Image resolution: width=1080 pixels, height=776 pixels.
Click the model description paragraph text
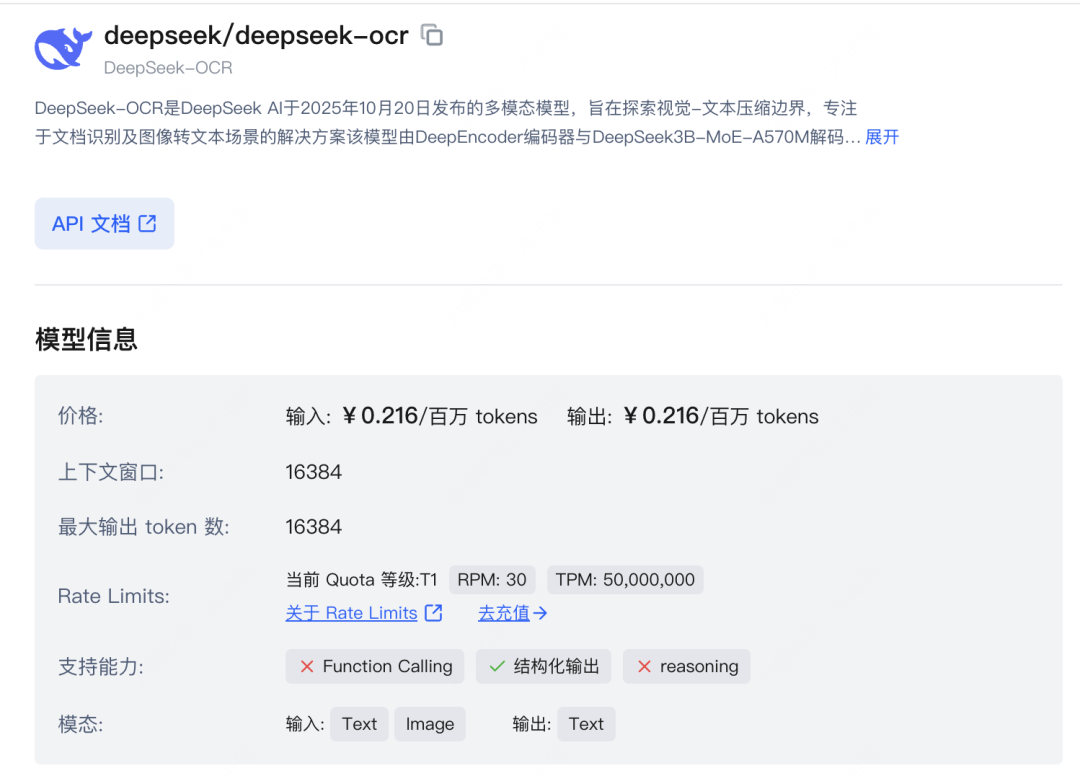pyautogui.click(x=448, y=123)
